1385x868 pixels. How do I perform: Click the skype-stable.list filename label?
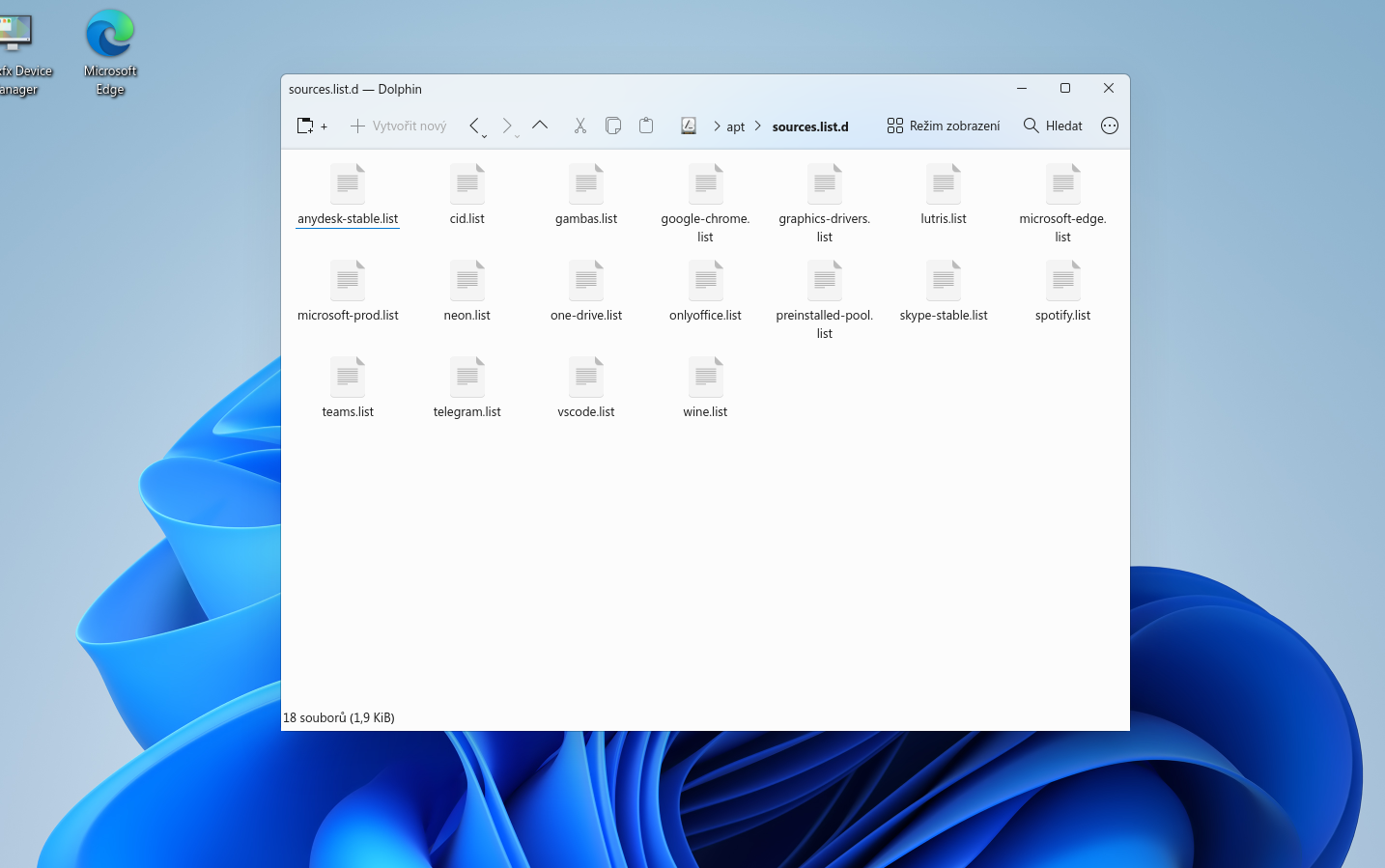point(944,316)
